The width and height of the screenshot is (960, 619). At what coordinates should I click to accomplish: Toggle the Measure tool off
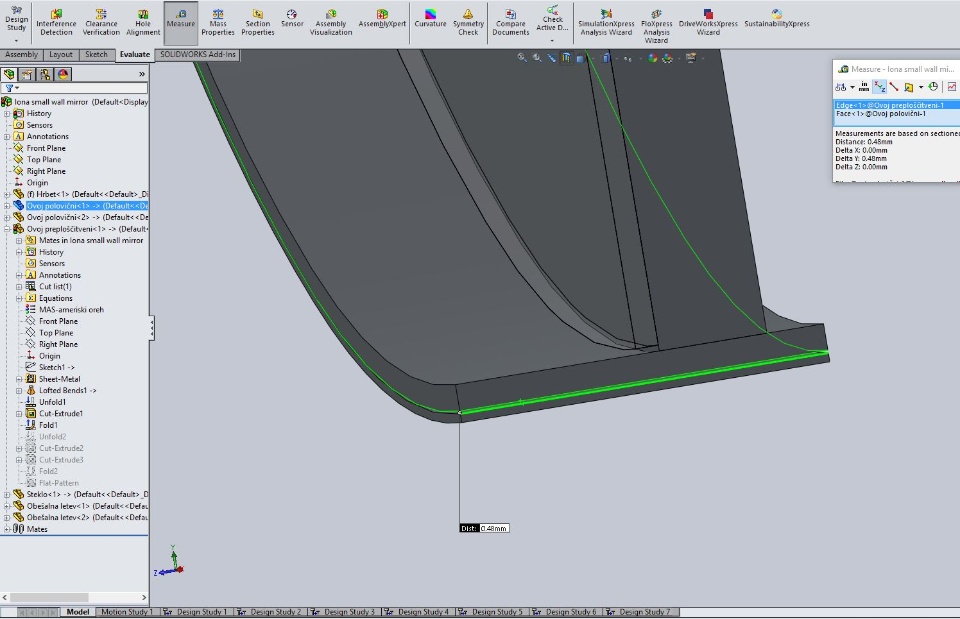[181, 17]
